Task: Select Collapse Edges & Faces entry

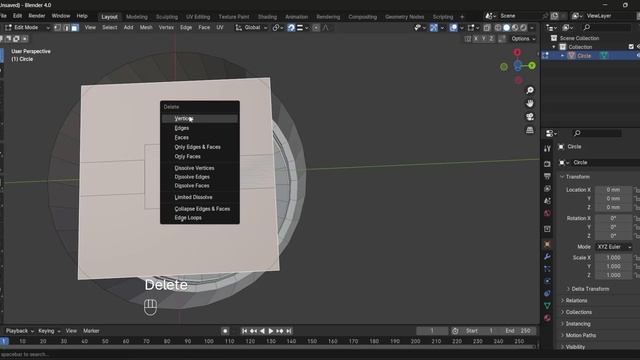Action: (200, 209)
